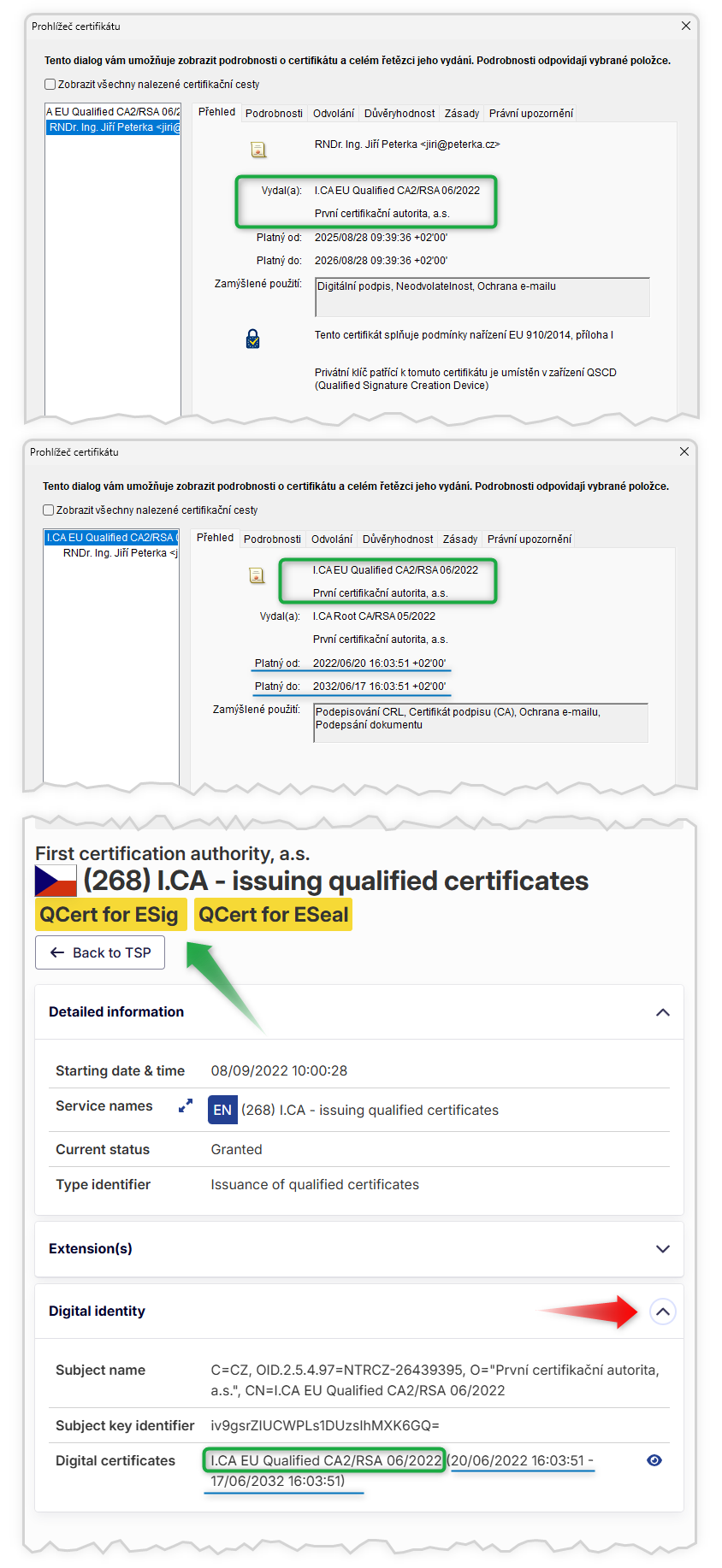Image resolution: width=722 pixels, height=1568 pixels.
Task: Click 'First certification authority, a.s.' heading
Action: tap(172, 853)
